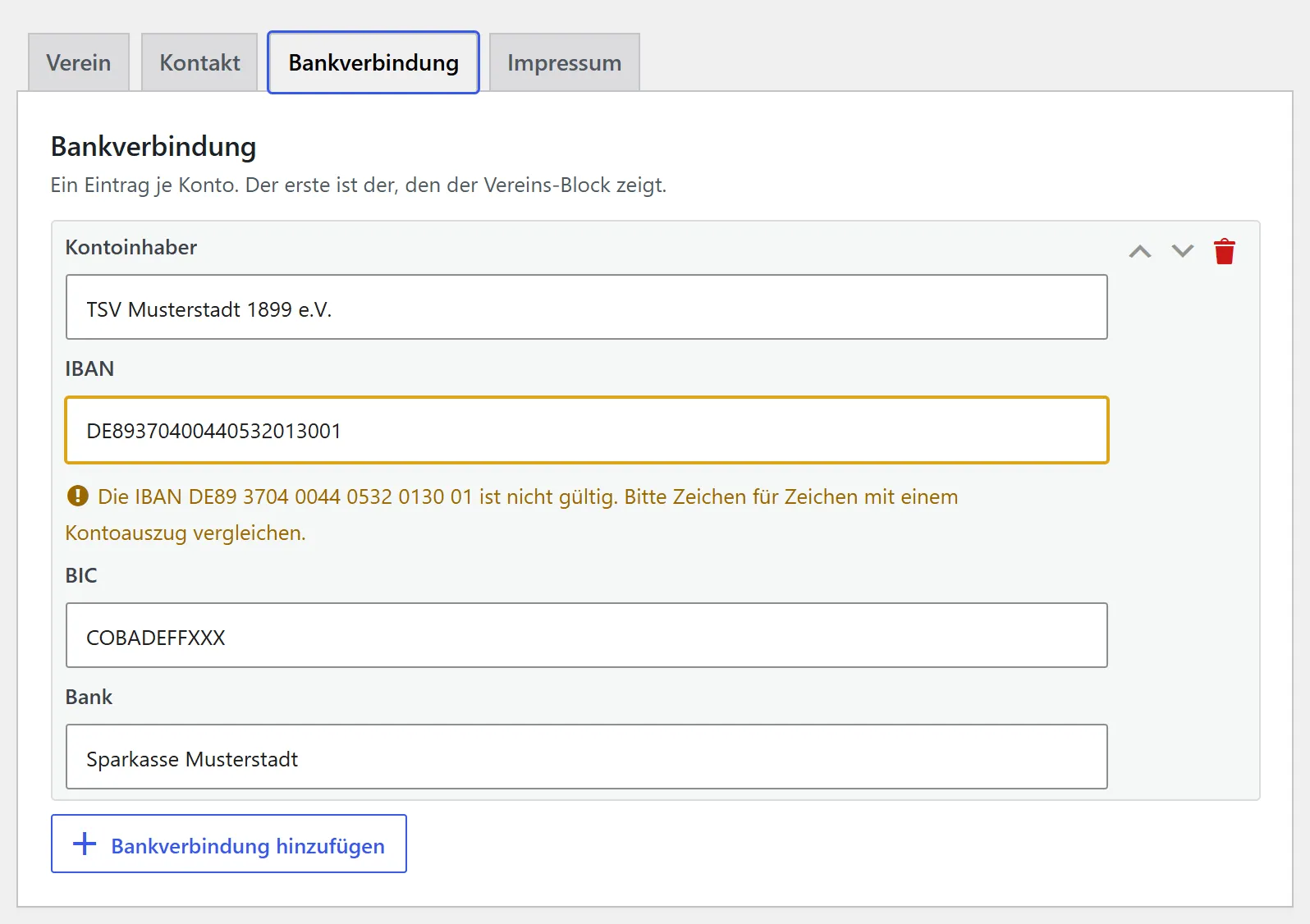Delete the bank entry via trash icon

coord(1225,251)
